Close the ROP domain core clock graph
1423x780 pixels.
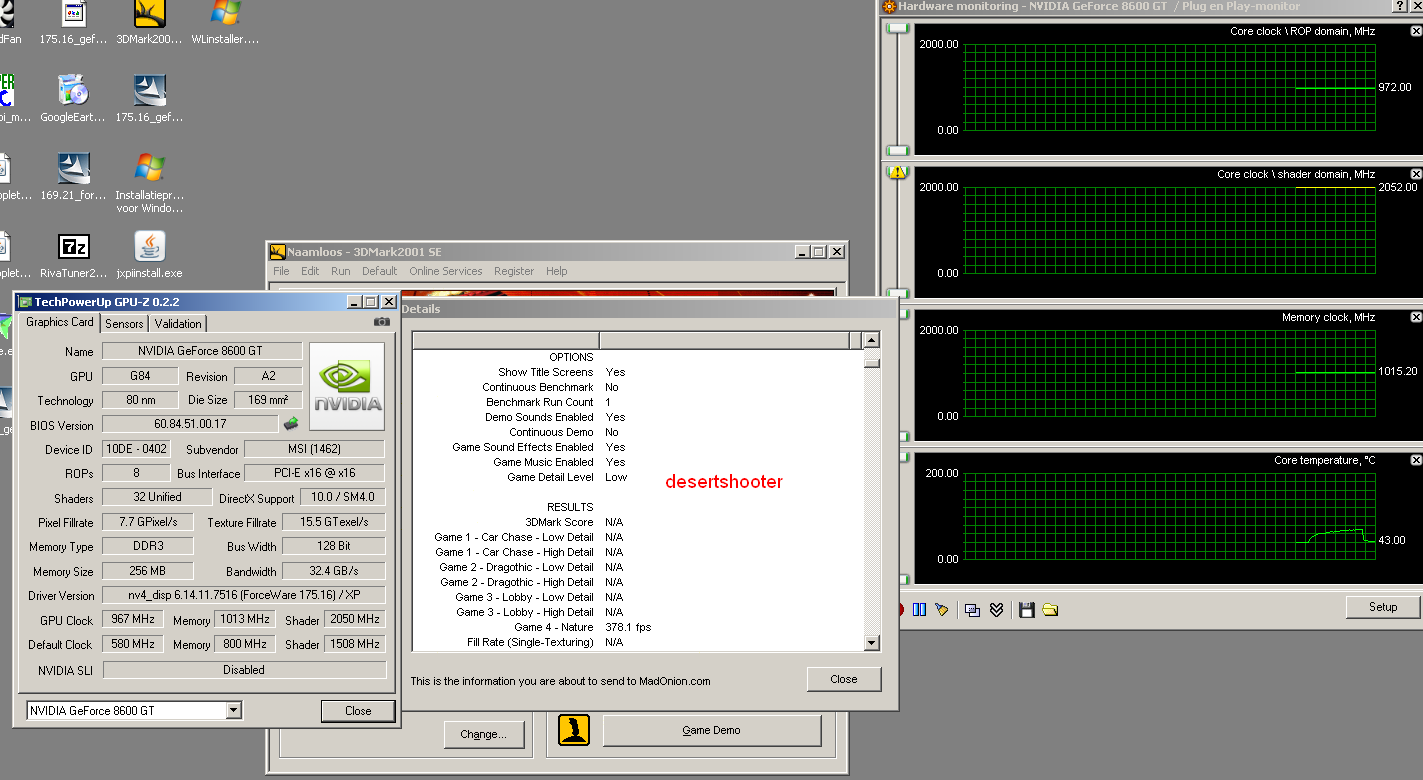point(1415,32)
